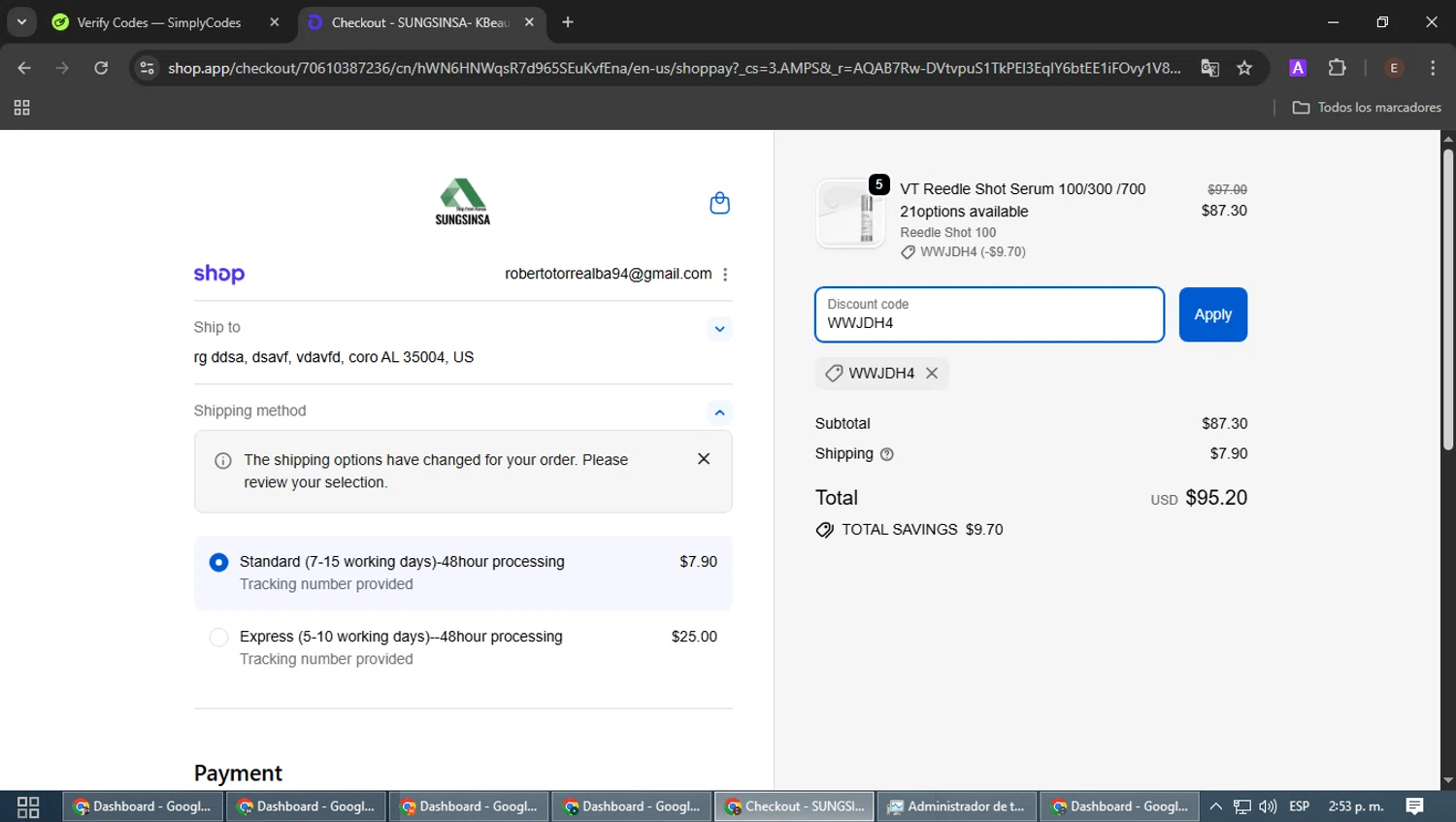
Task: Open Todos los marcadores folder
Action: pyautogui.click(x=1367, y=108)
